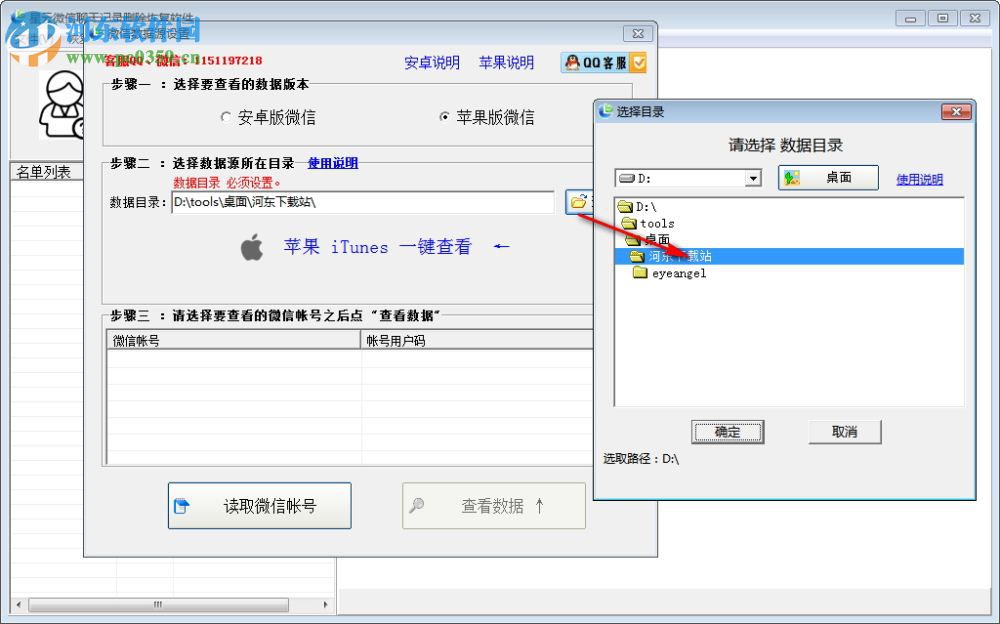Click 选取路径 : D:\ status text
1000x624 pixels.
click(x=641, y=459)
